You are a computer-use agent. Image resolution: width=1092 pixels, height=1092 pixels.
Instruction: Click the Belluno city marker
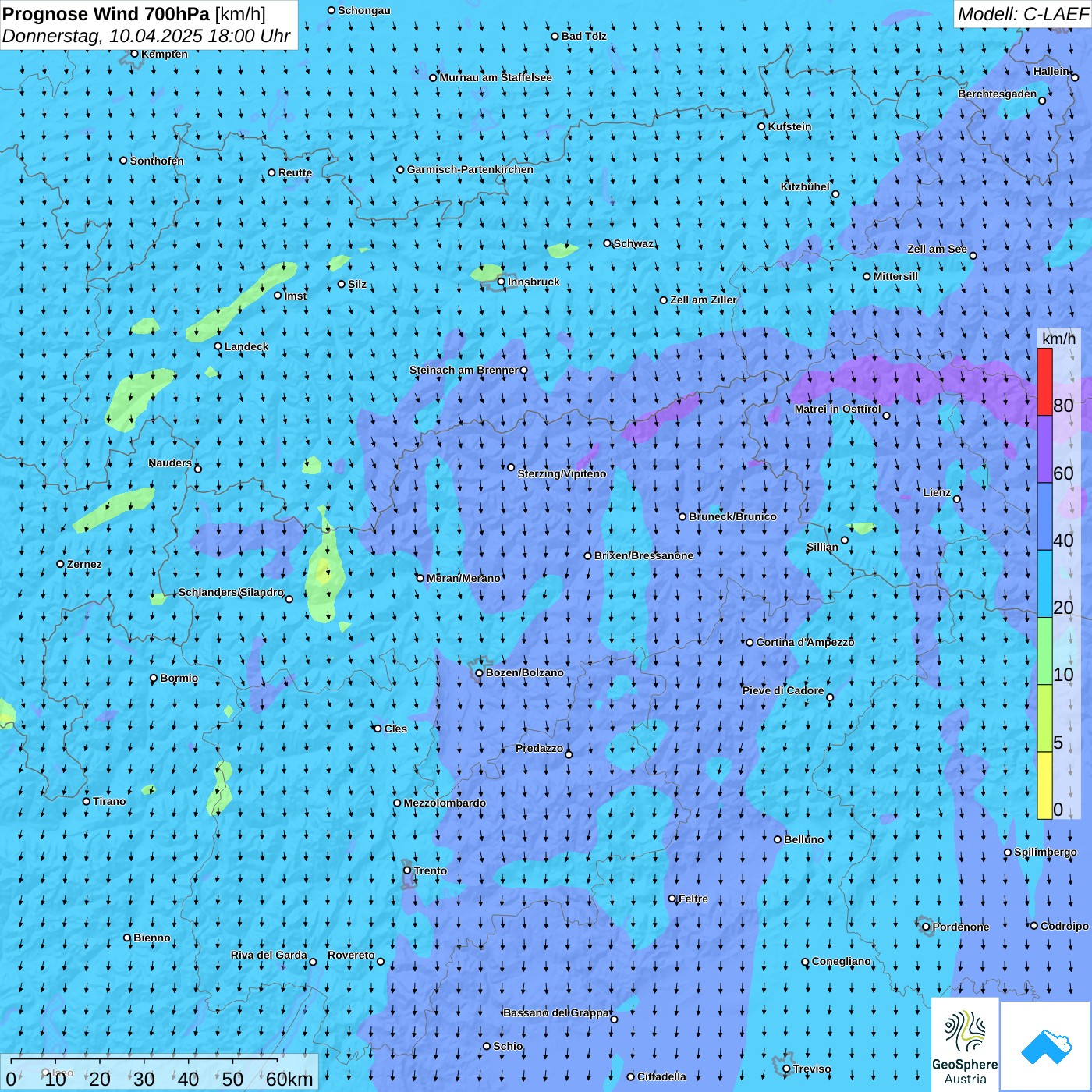778,839
